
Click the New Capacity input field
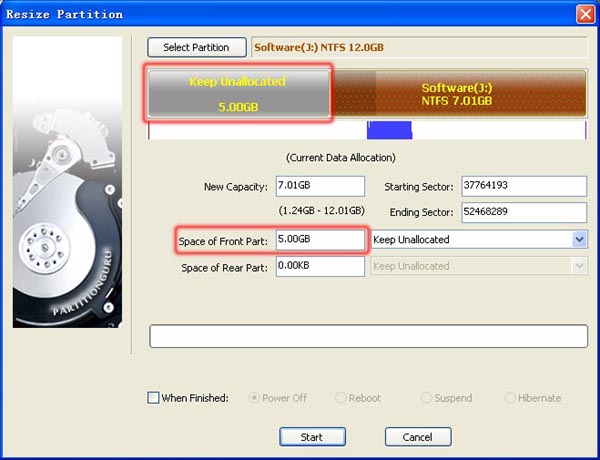[x=320, y=186]
